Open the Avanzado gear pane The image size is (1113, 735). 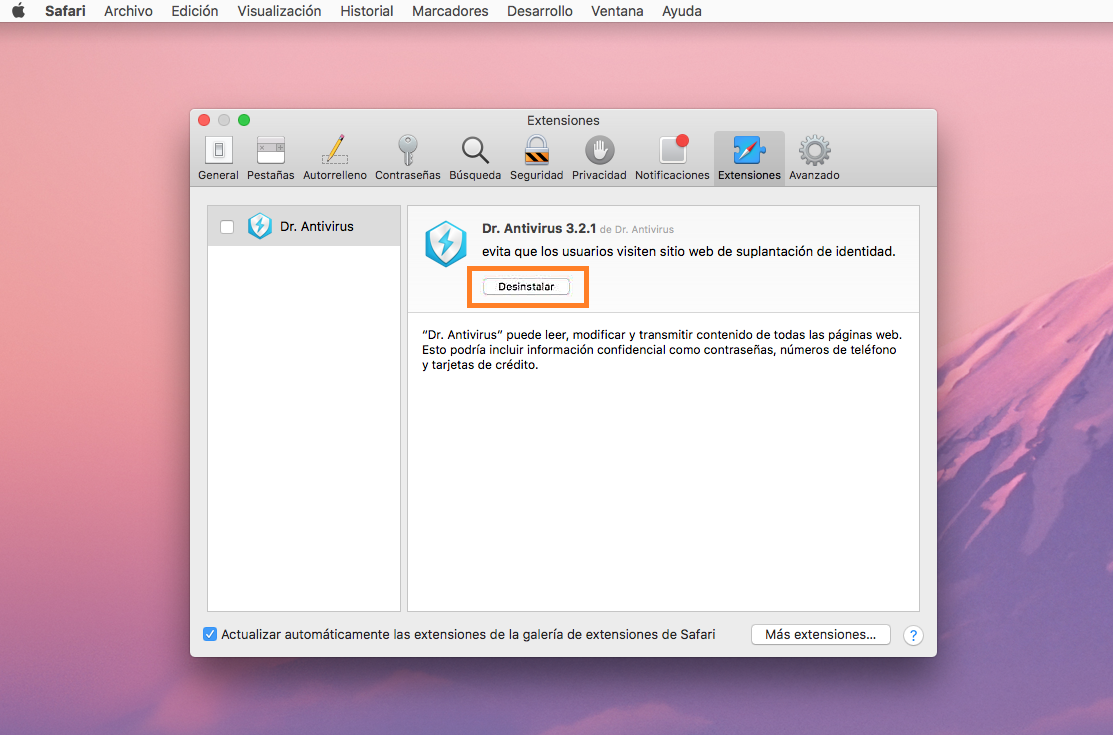814,158
